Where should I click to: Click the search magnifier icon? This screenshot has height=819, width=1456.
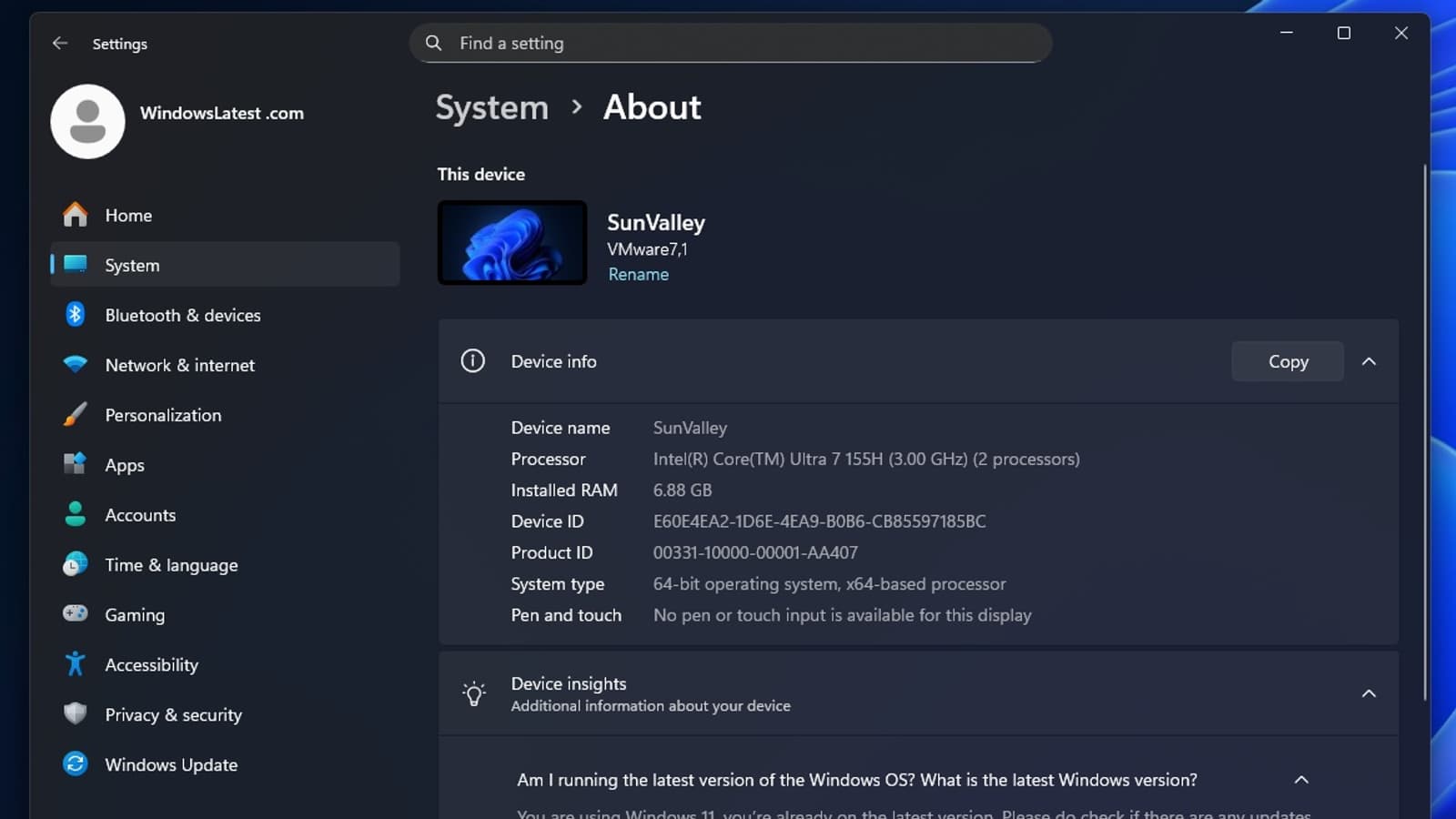click(434, 43)
